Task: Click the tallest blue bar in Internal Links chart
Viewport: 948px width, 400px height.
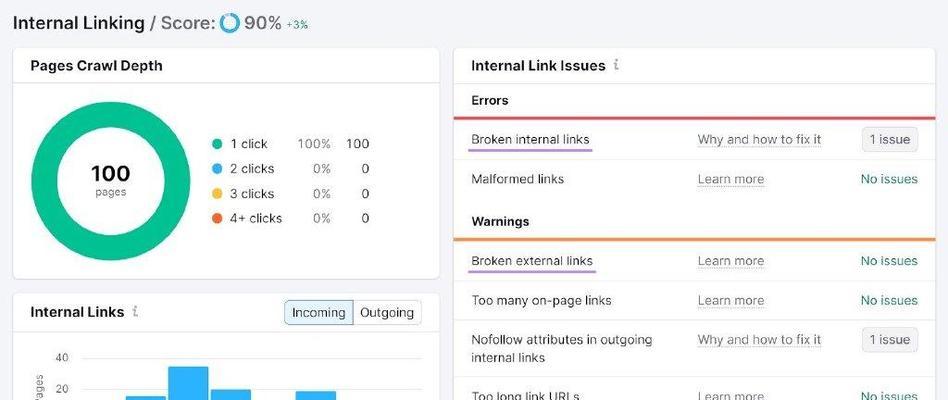Action: point(188,383)
